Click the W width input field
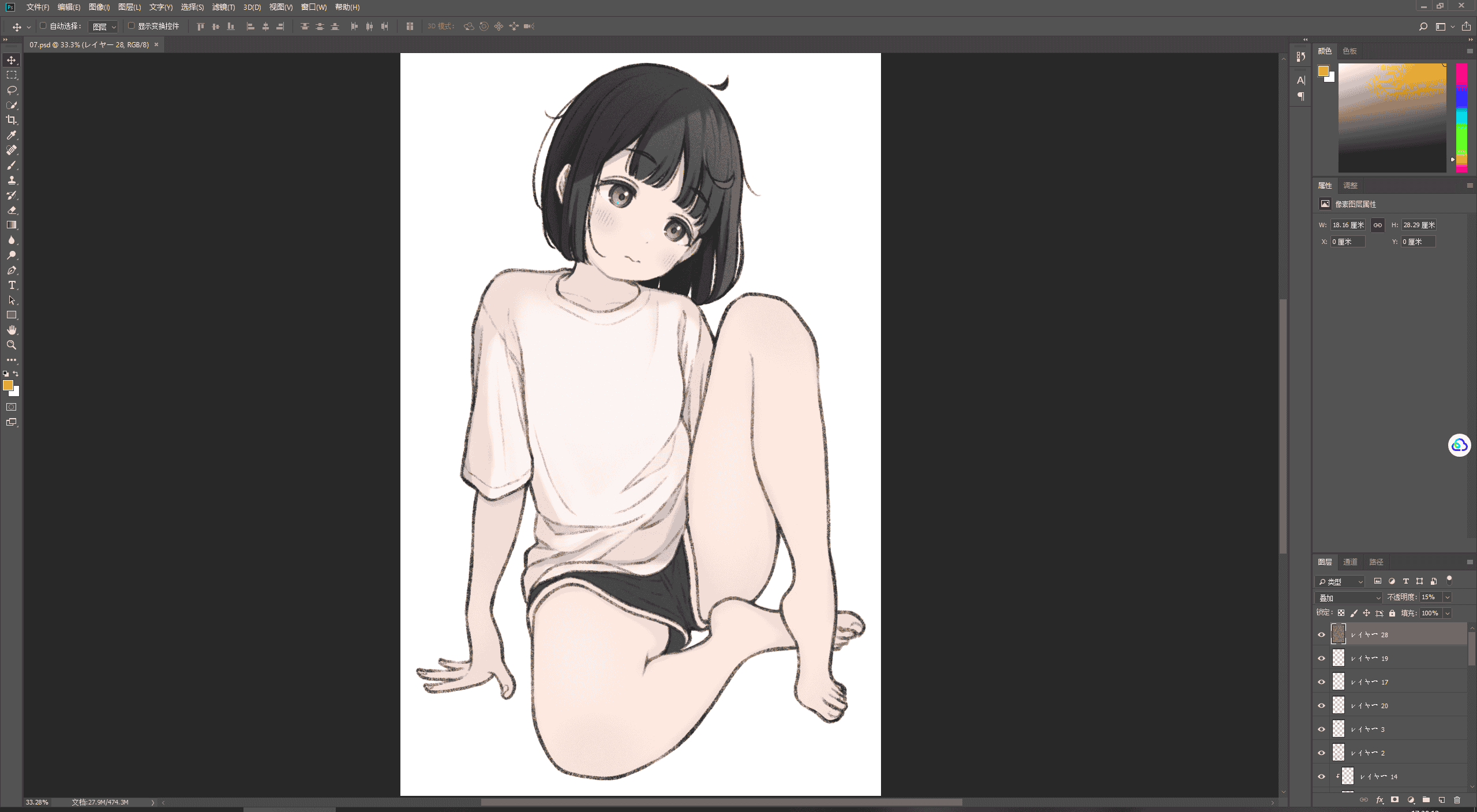1477x812 pixels. coord(1348,225)
